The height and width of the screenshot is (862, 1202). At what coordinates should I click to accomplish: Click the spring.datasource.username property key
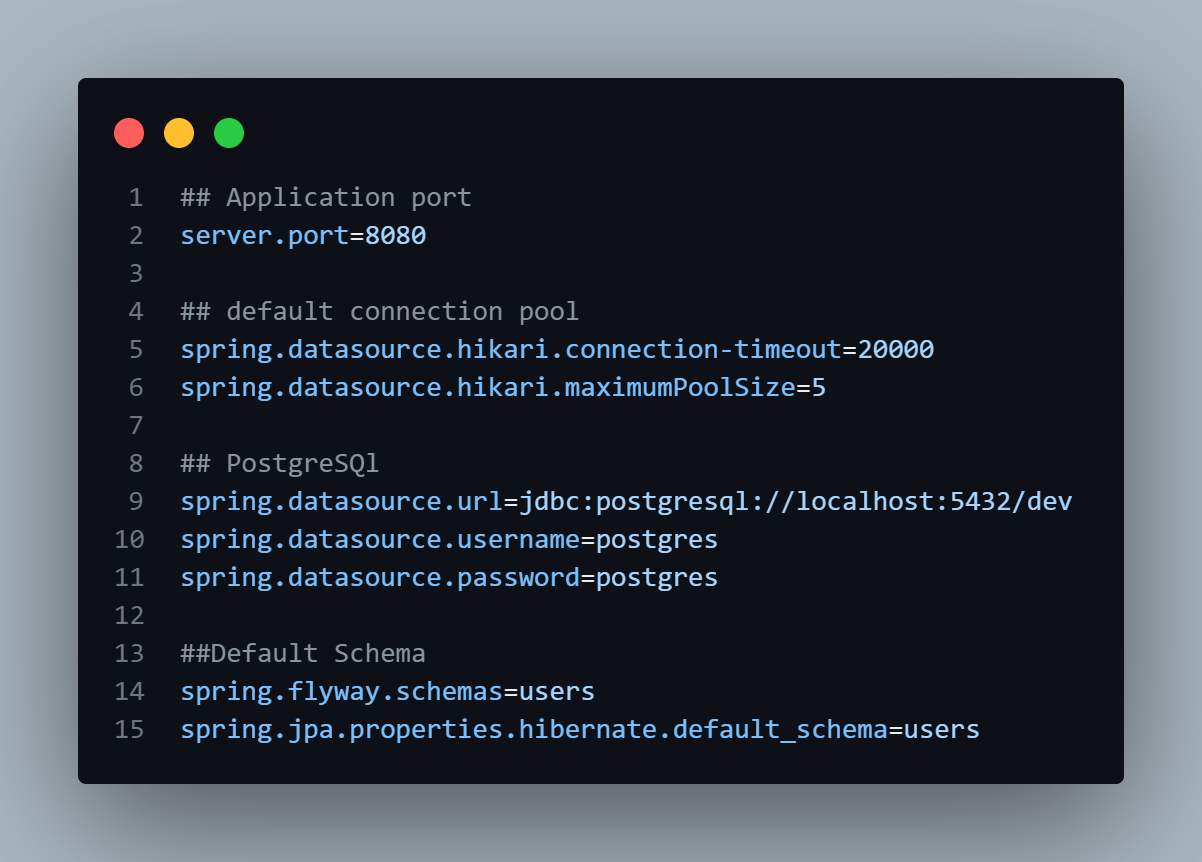point(380,539)
